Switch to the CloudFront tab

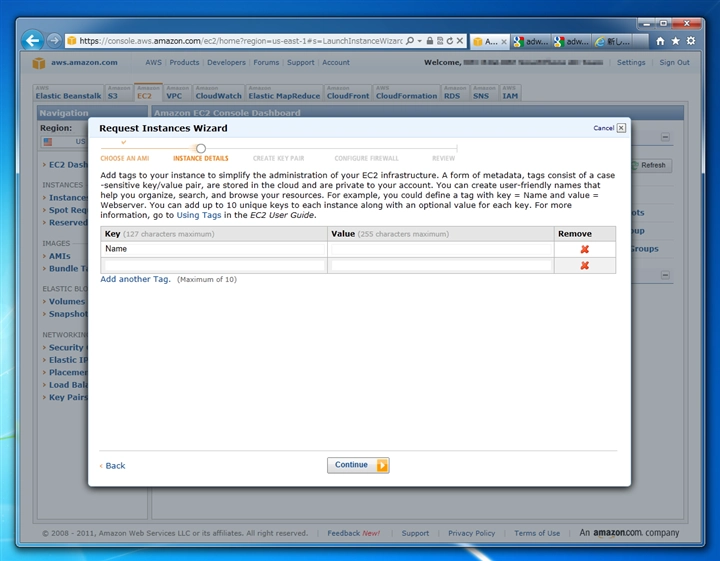click(x=348, y=93)
